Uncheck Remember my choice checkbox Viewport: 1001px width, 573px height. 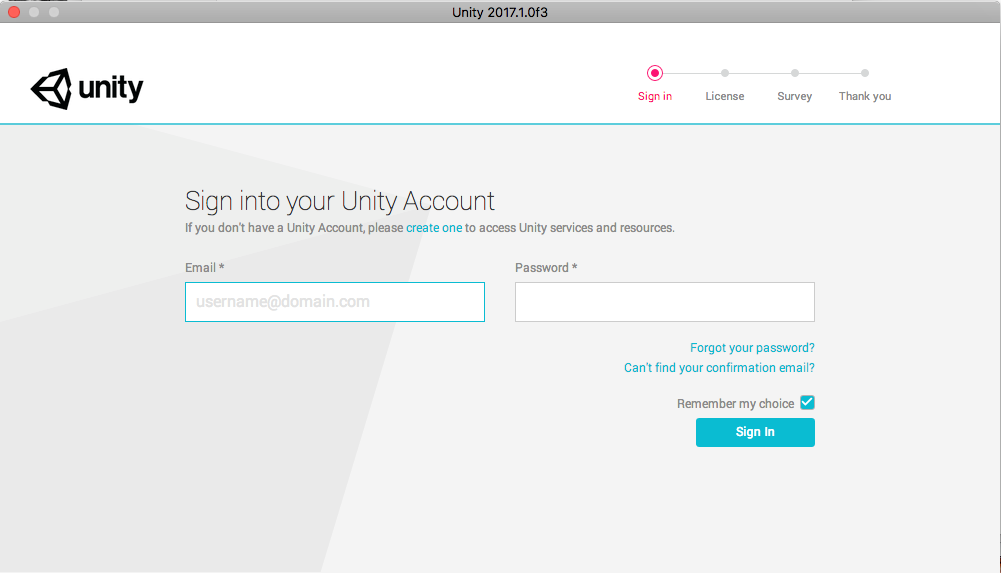807,403
